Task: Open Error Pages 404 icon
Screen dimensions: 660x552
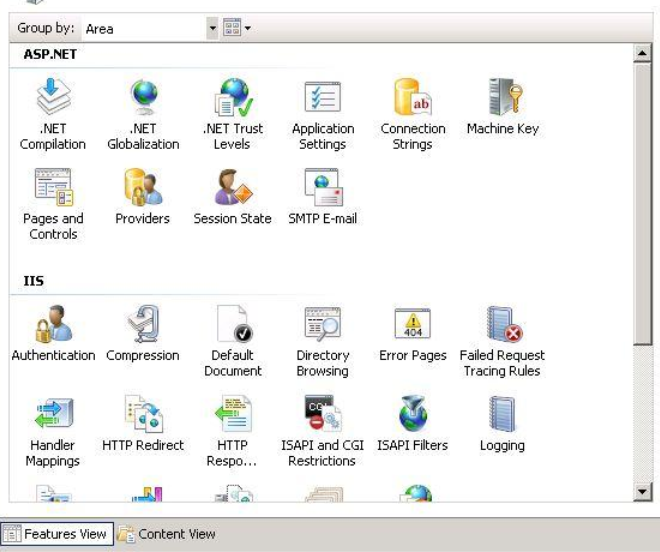Action: coord(412,325)
